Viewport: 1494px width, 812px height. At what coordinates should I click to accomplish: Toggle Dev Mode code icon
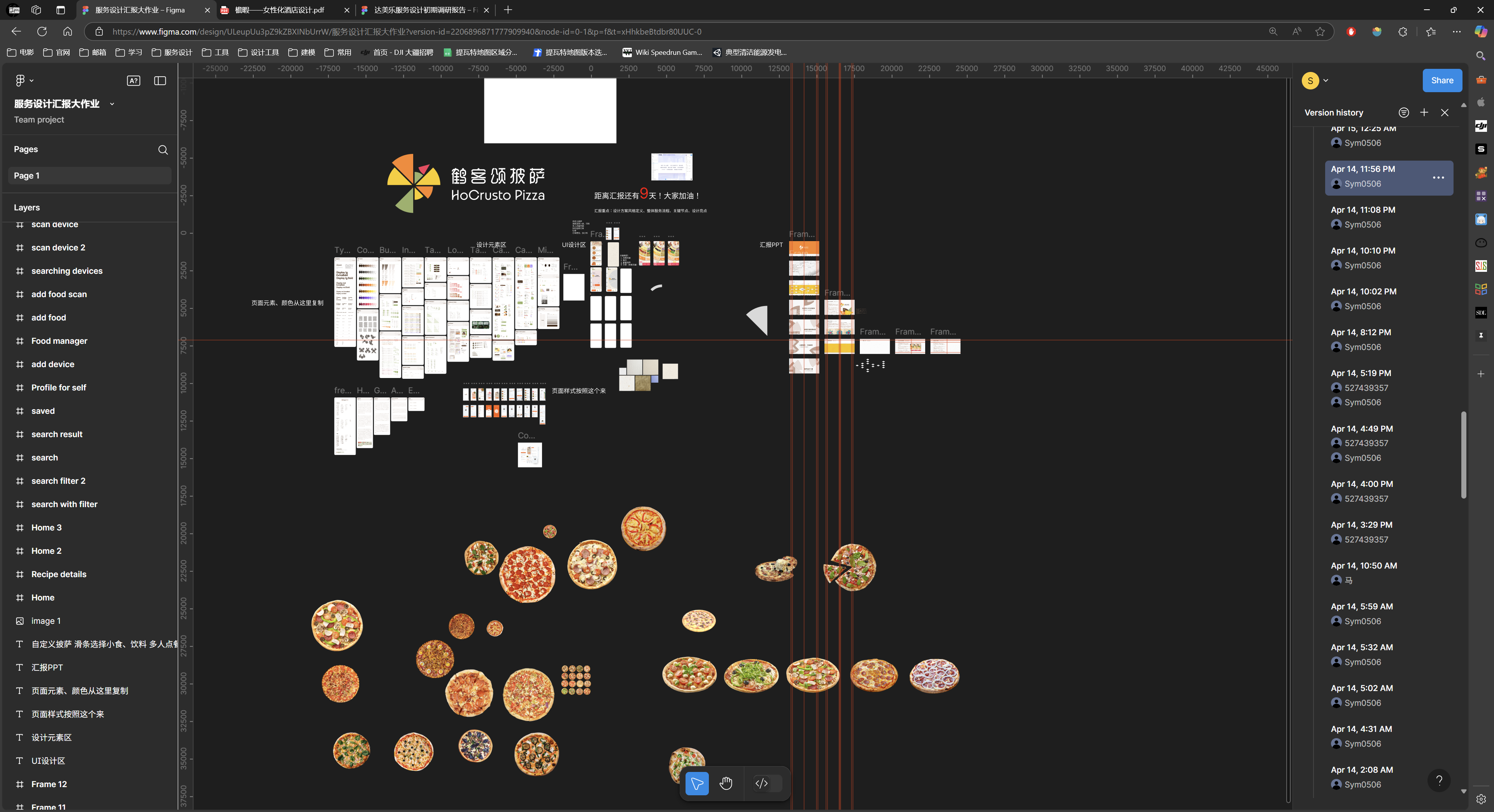761,784
